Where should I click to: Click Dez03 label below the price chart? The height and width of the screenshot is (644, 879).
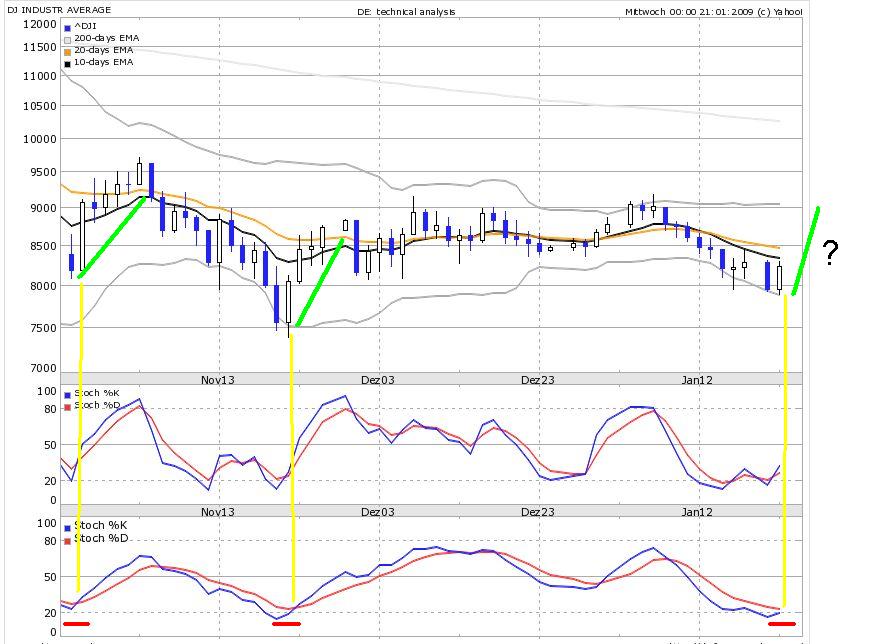click(378, 380)
